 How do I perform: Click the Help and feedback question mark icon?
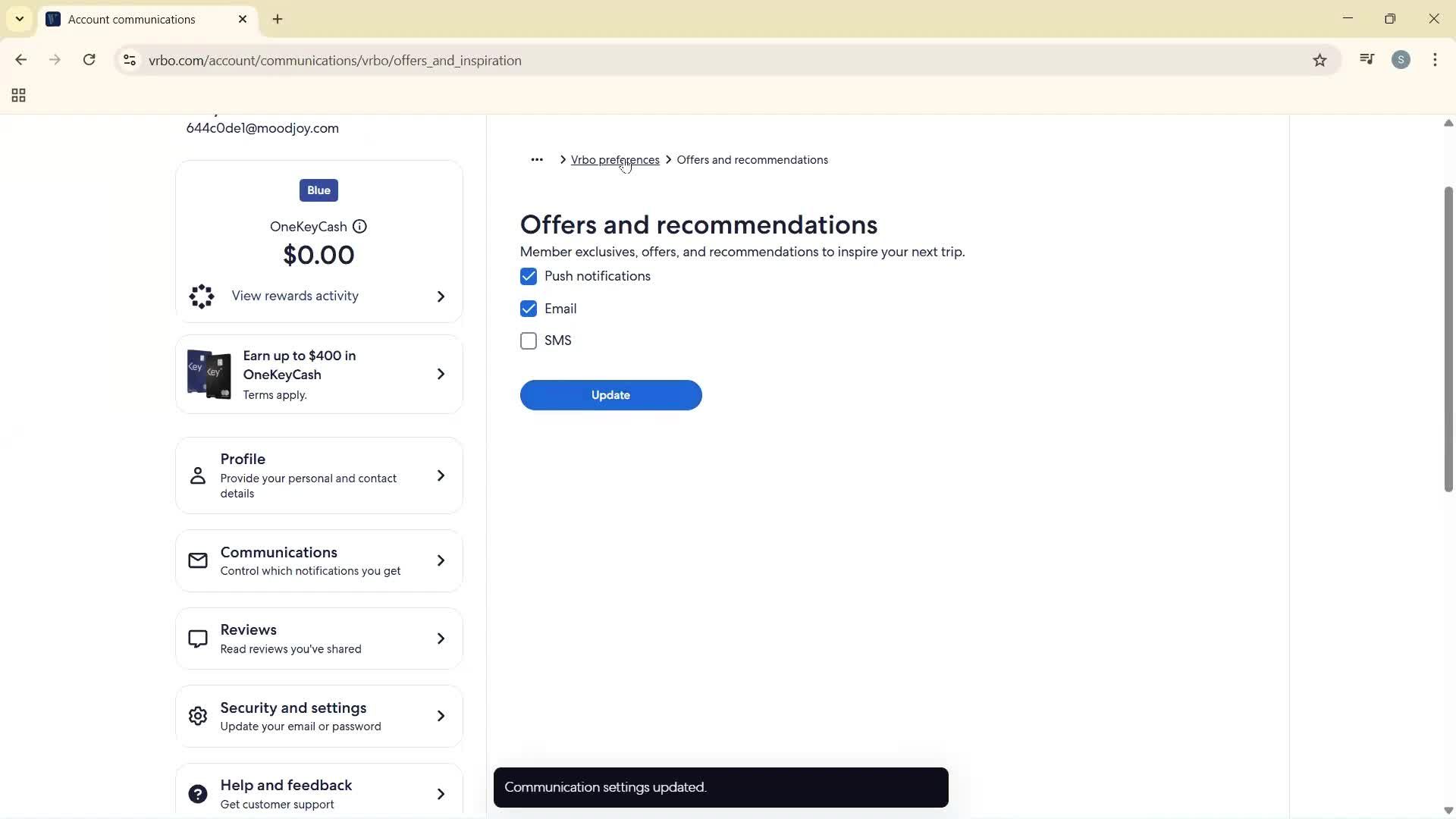198,793
